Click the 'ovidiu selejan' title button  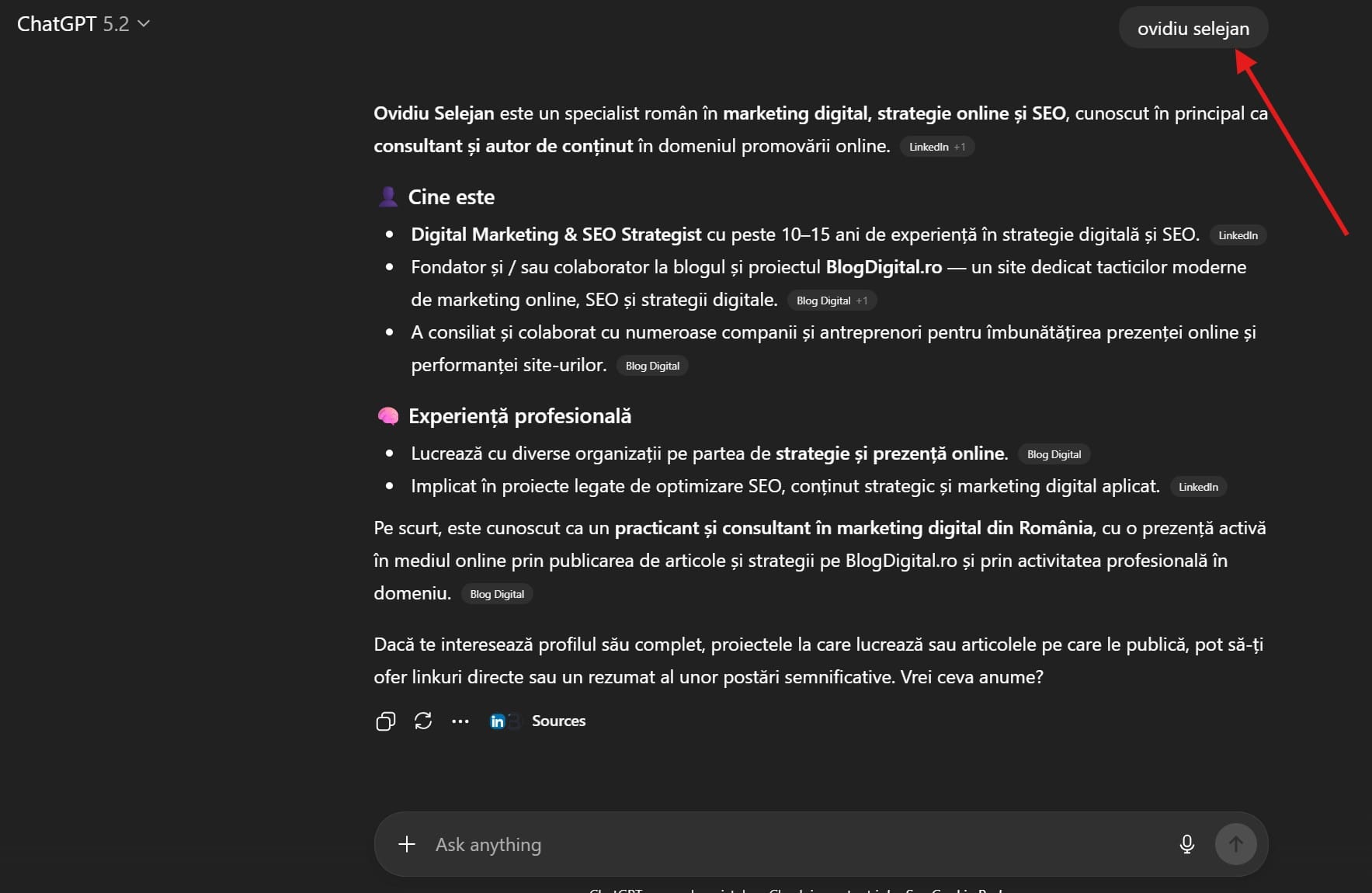1193,28
